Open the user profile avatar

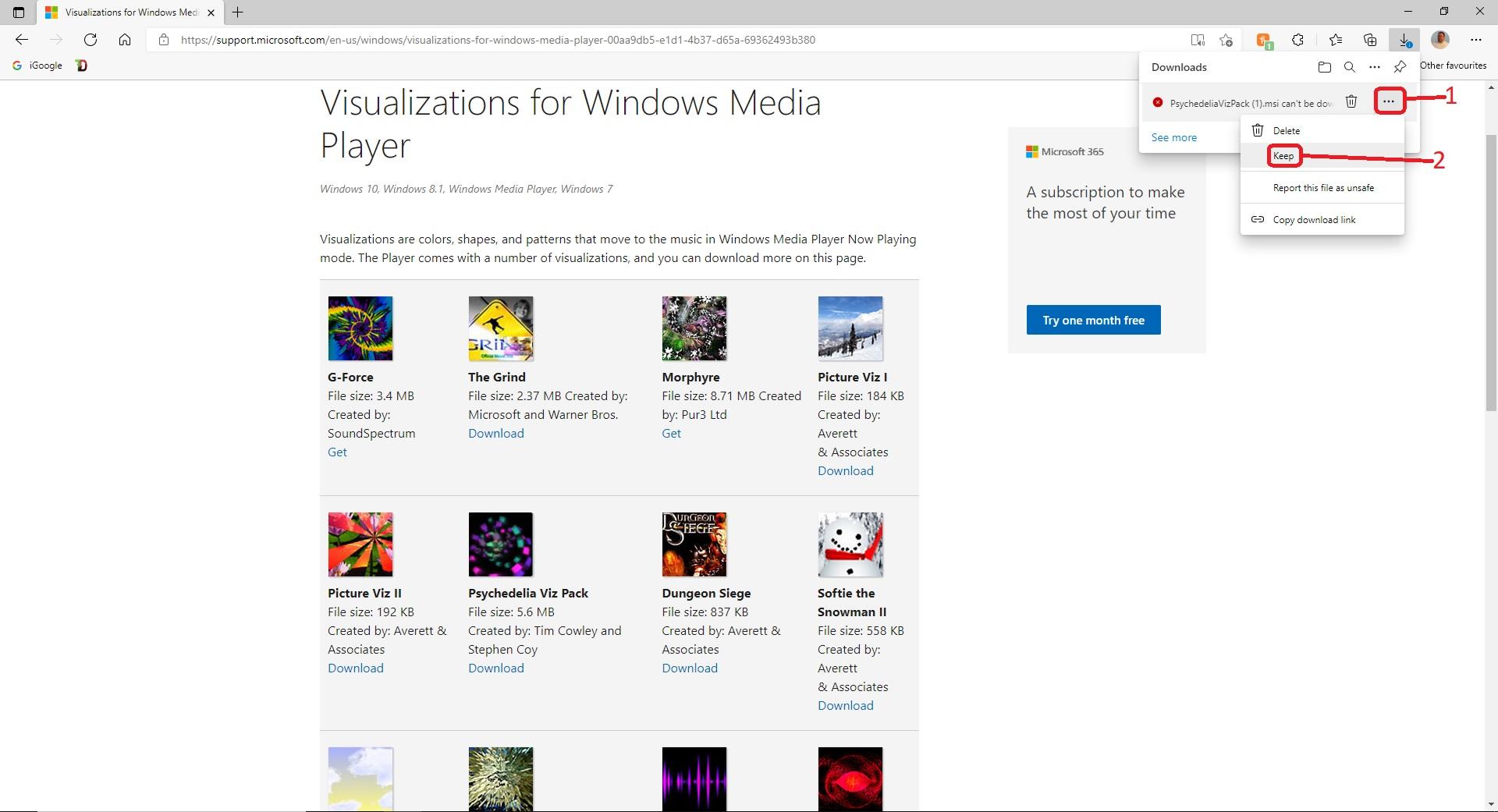tap(1440, 39)
